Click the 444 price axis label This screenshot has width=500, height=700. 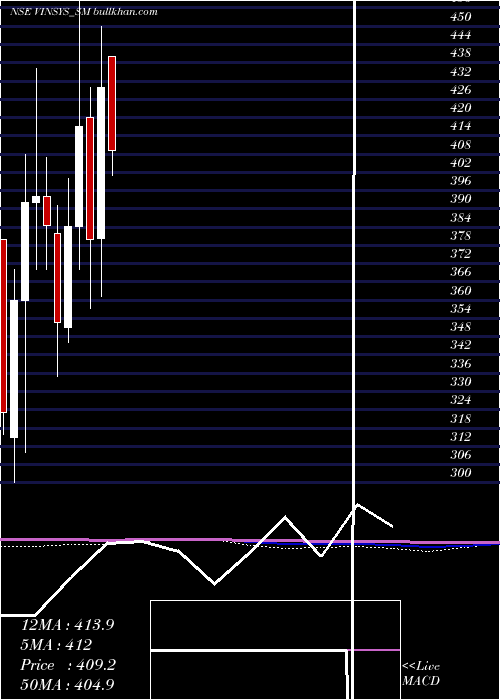pos(461,35)
